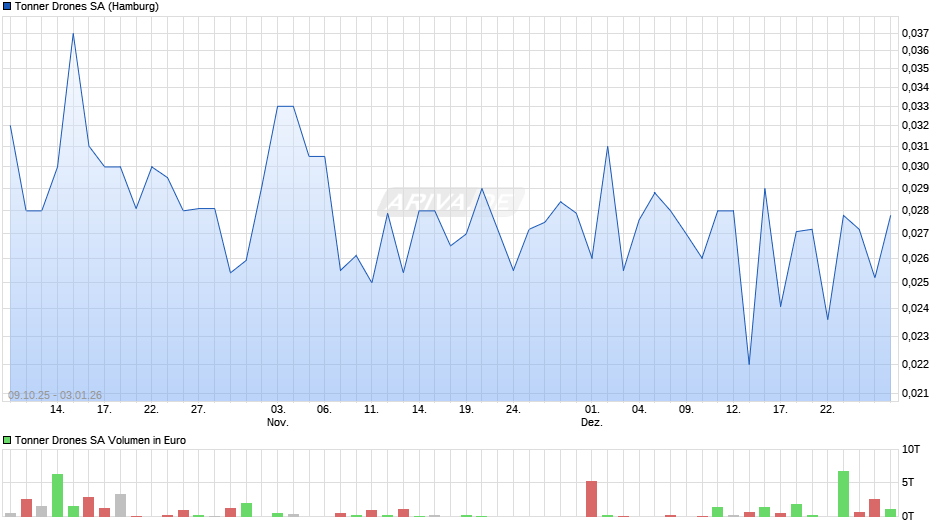The image size is (940, 526).
Task: Click the tall red volume bar at 01. Dez.
Action: (592, 499)
